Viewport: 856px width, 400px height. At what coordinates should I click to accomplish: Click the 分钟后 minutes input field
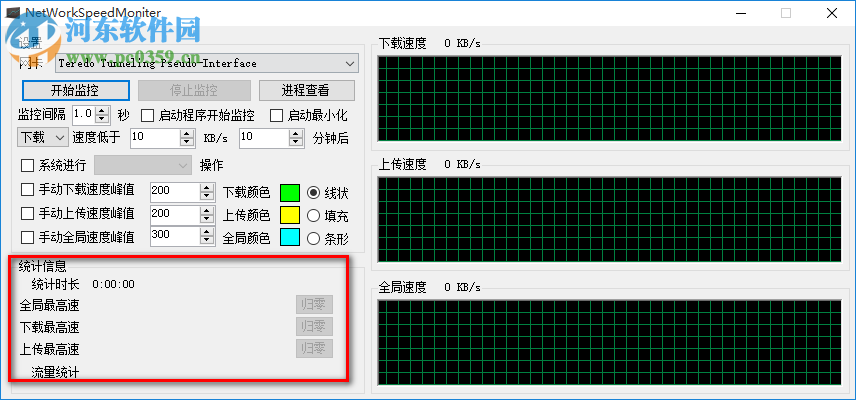(264, 138)
